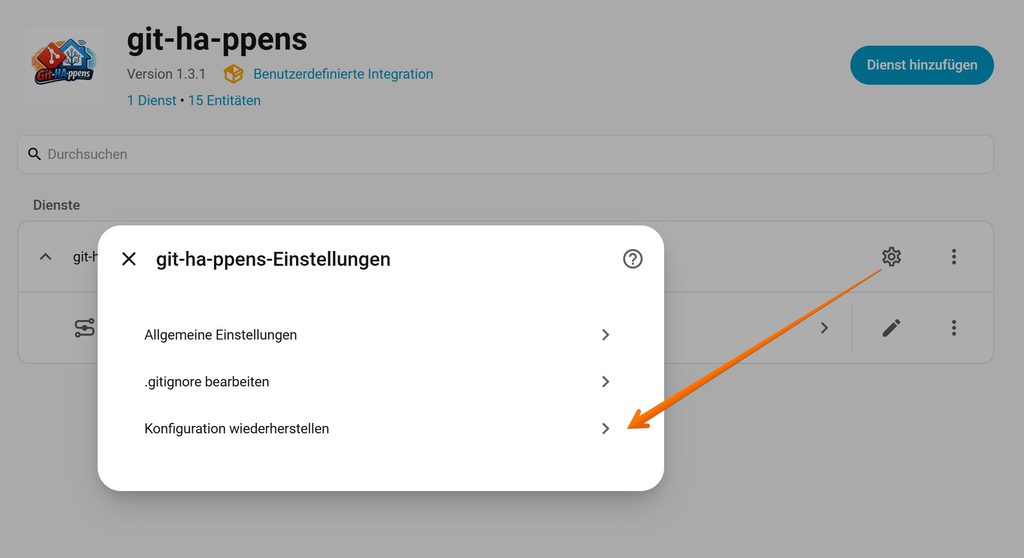Click the sub-entry sliders icon
This screenshot has height=558, width=1024.
85,327
